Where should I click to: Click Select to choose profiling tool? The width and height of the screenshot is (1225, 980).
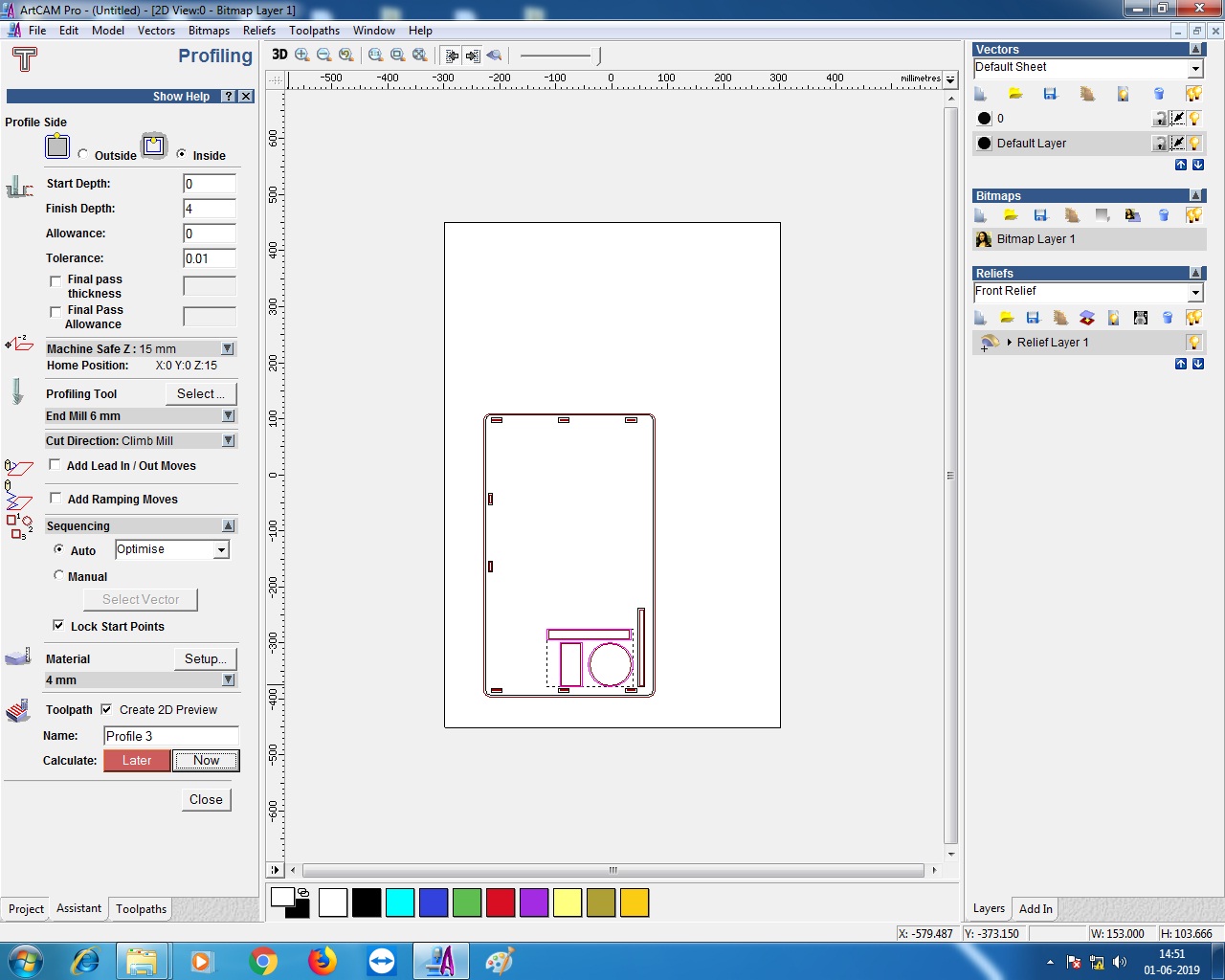click(x=200, y=394)
